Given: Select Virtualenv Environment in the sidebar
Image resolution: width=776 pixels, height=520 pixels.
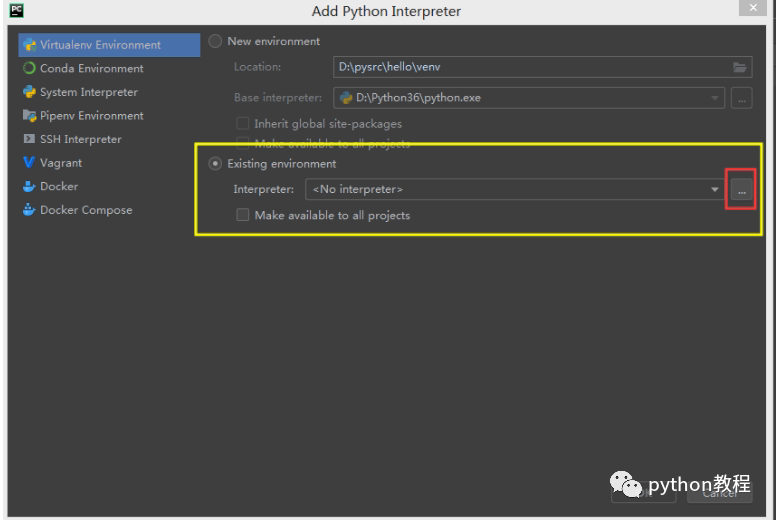Looking at the screenshot, I should point(109,45).
